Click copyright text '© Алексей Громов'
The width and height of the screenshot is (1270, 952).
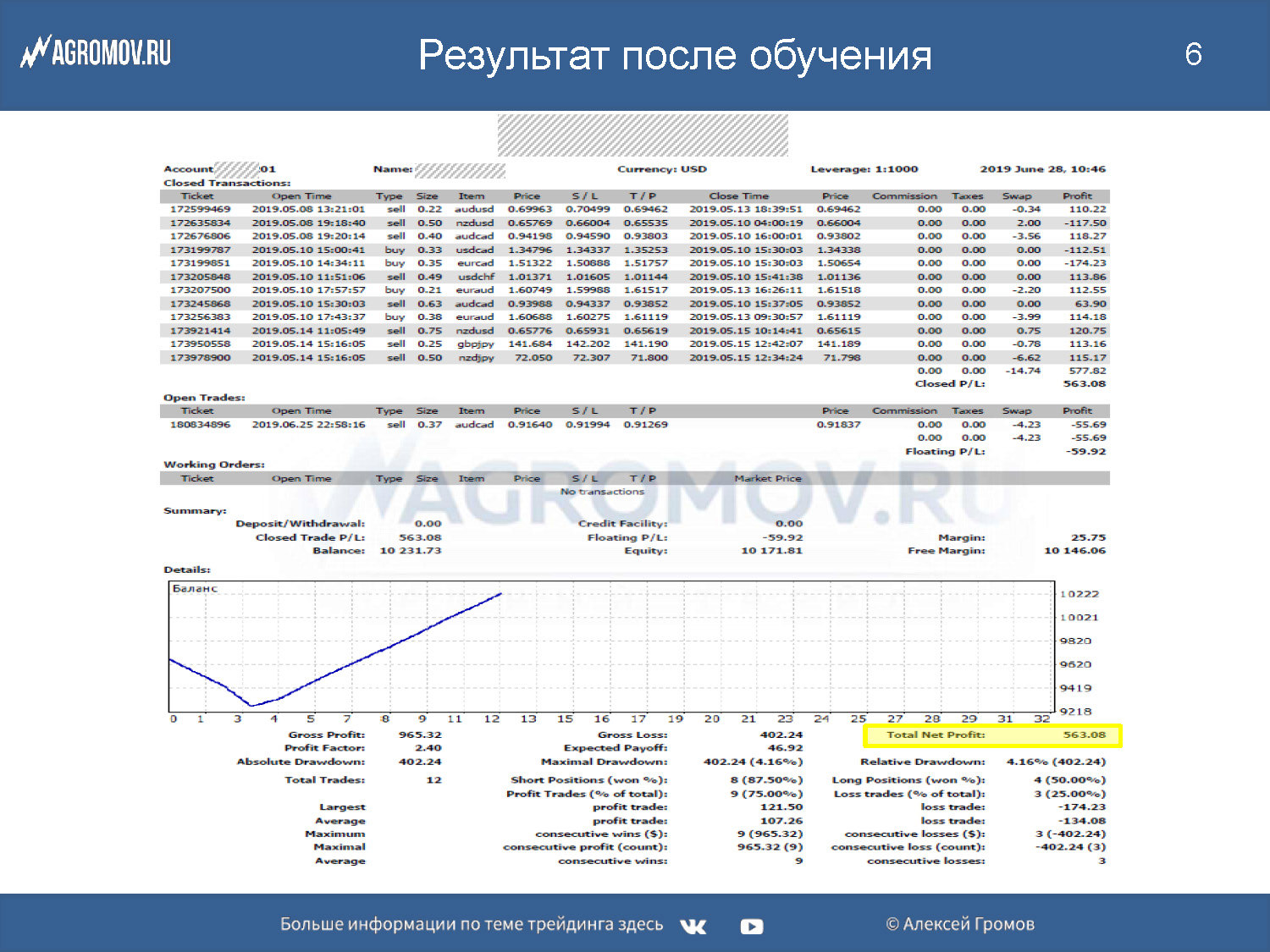point(960,924)
